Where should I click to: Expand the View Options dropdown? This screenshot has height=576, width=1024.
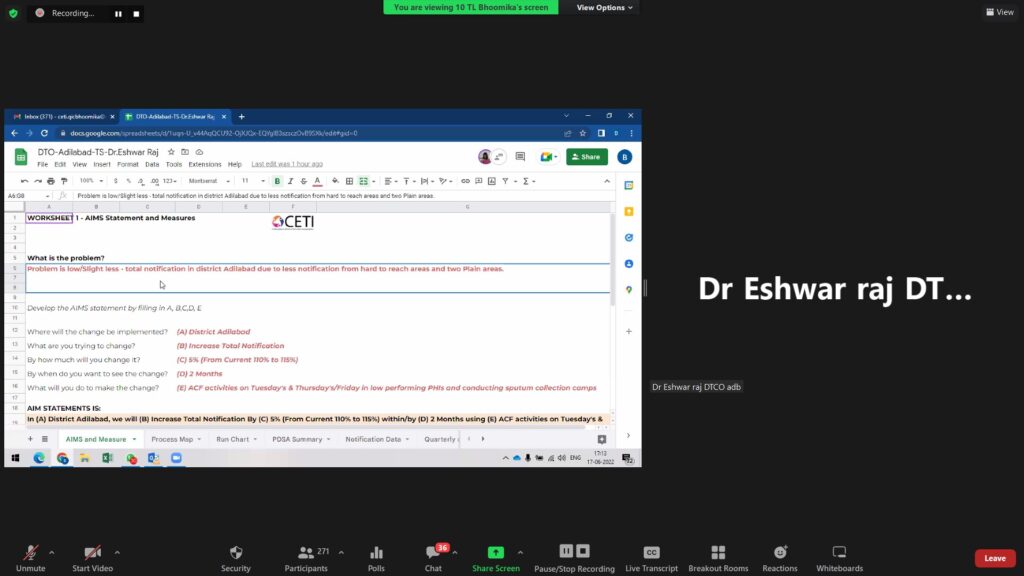click(x=605, y=7)
